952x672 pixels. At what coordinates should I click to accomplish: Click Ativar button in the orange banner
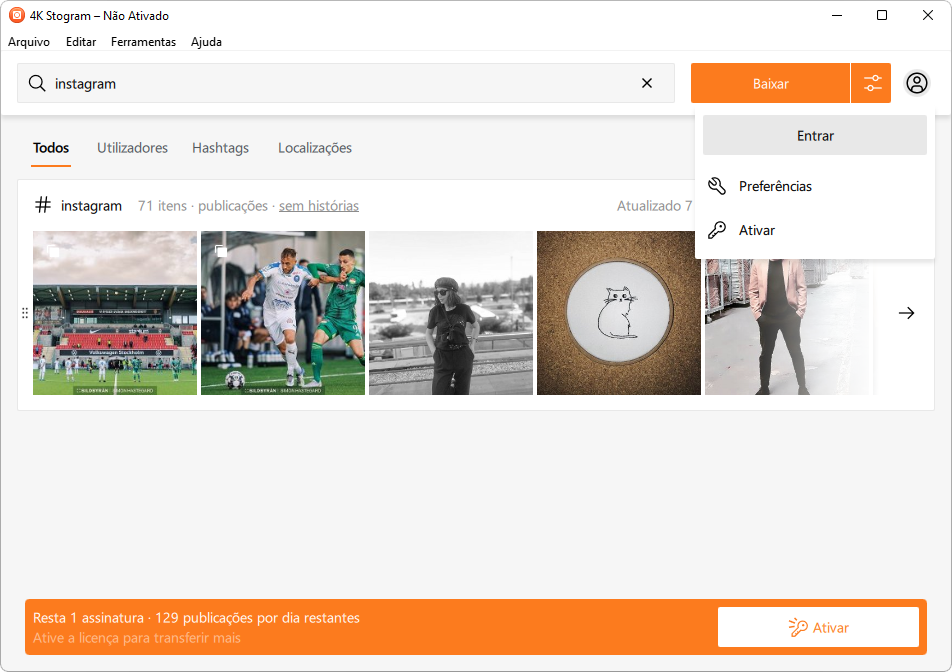[x=818, y=628]
